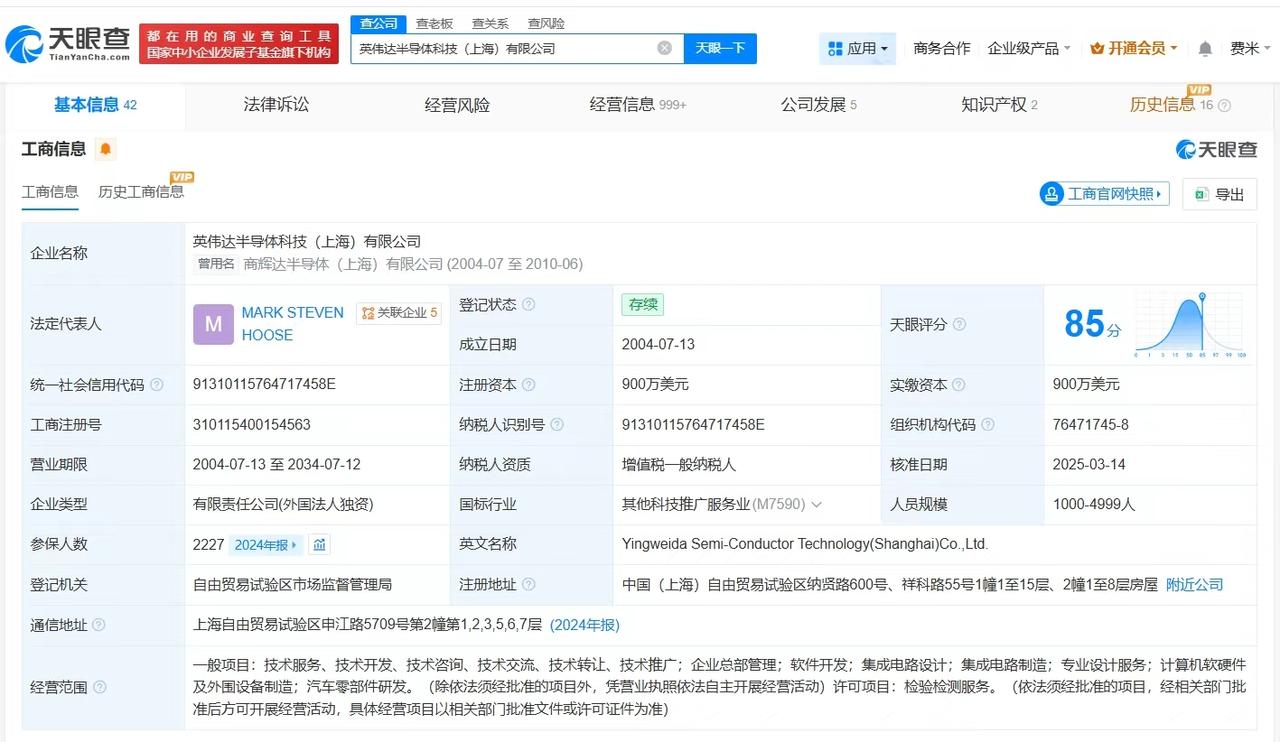Click the help icon next to 实缴资本
The height and width of the screenshot is (742, 1280).
click(x=959, y=384)
